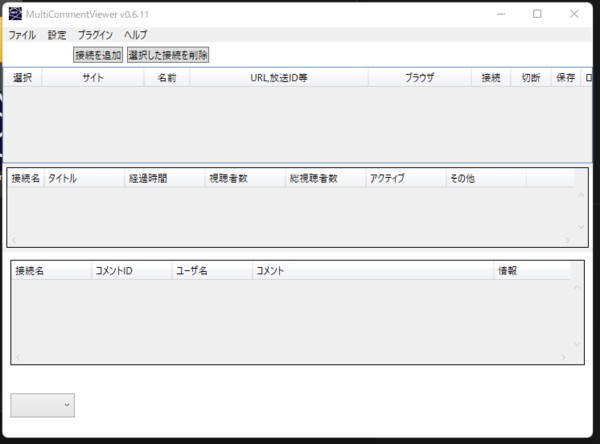Click info panel scroll down arrow
The height and width of the screenshot is (444, 600).
(x=581, y=227)
